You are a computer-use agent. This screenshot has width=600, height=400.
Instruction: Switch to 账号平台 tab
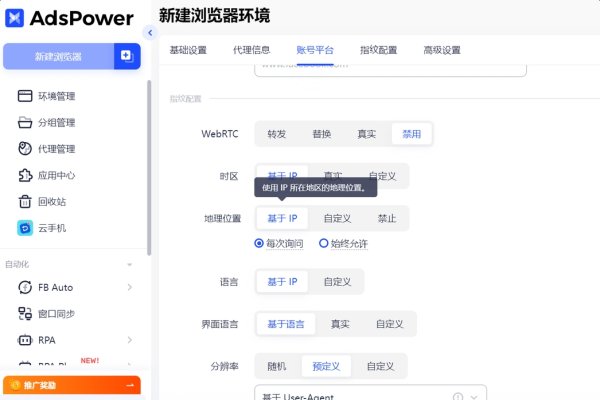315,50
